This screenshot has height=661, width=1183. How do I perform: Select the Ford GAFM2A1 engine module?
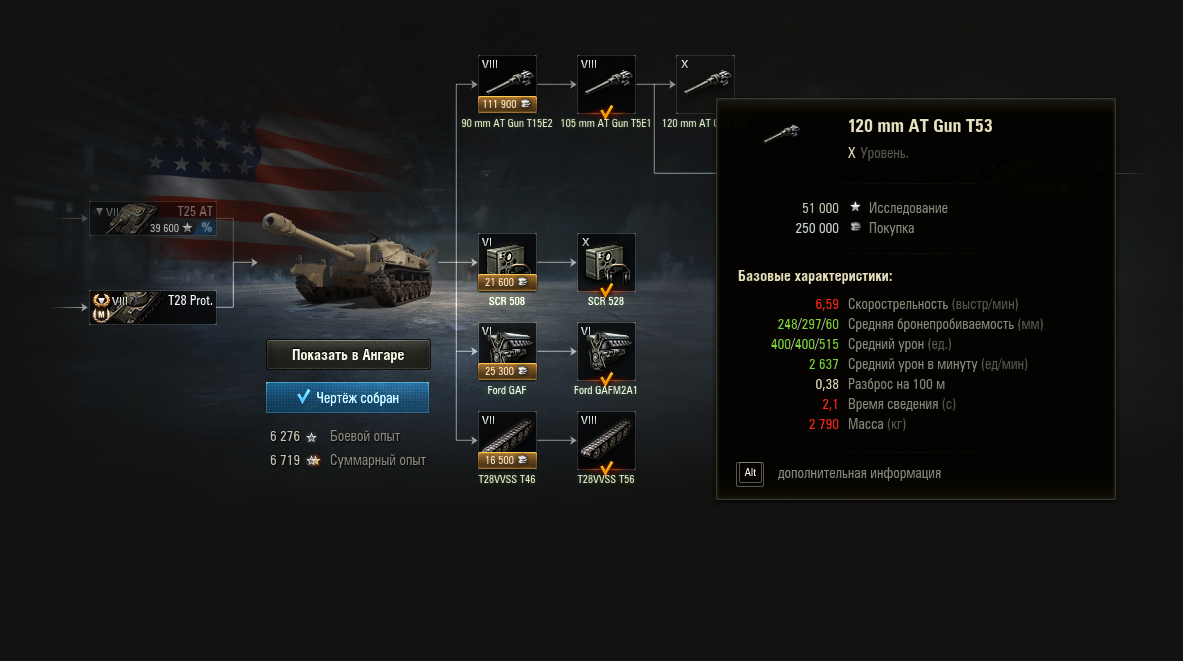[606, 352]
